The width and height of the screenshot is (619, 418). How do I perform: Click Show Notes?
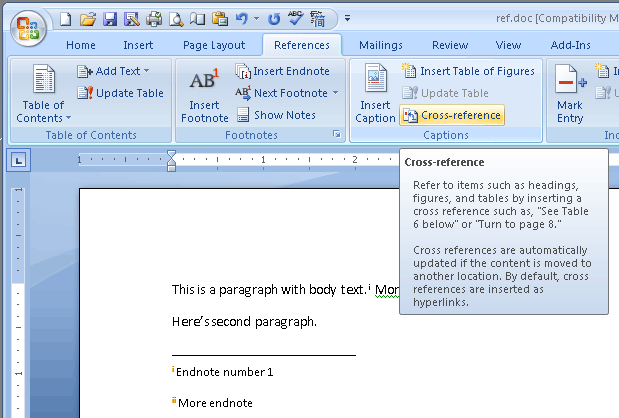click(276, 115)
